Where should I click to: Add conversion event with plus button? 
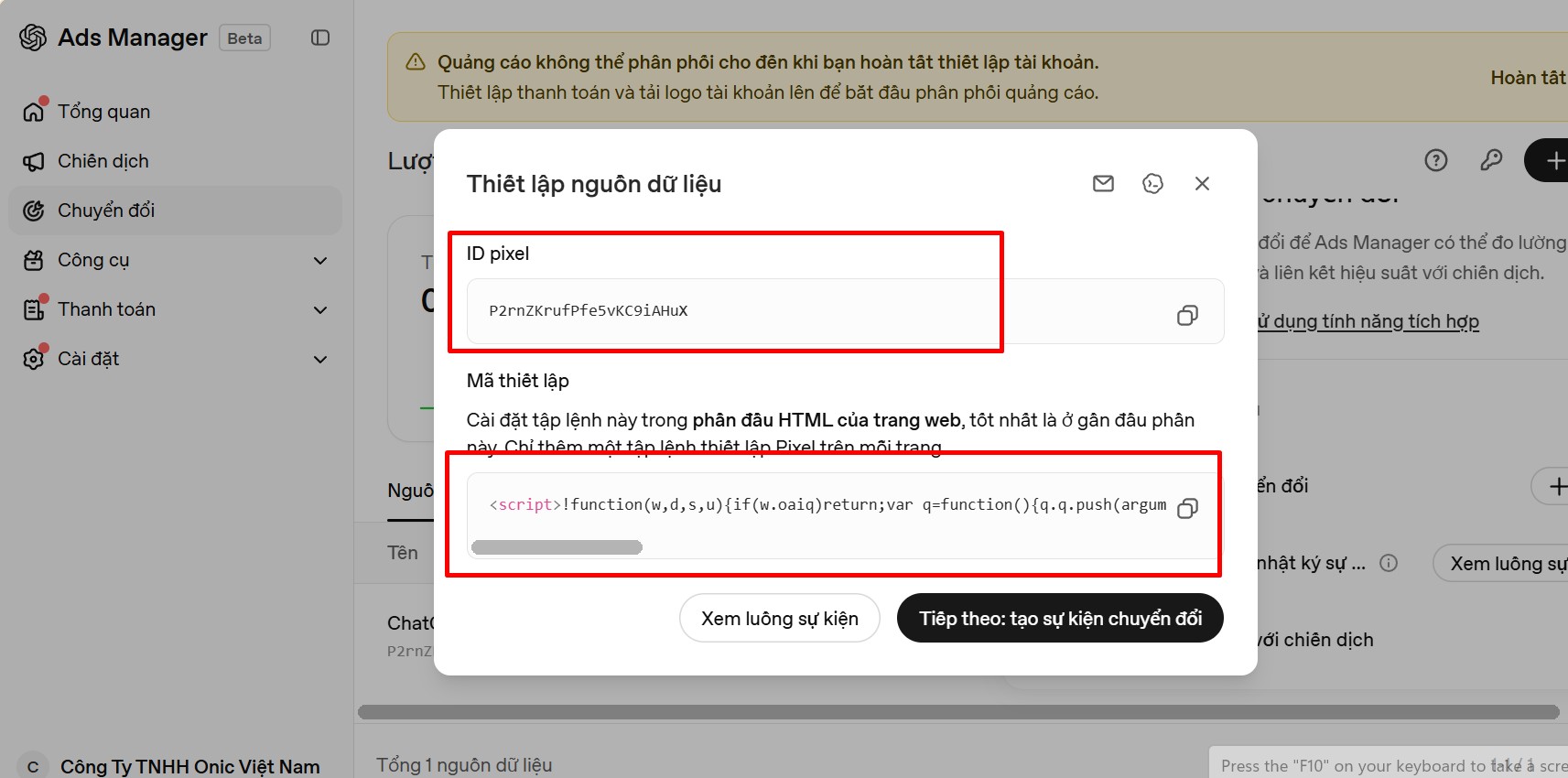[1551, 486]
